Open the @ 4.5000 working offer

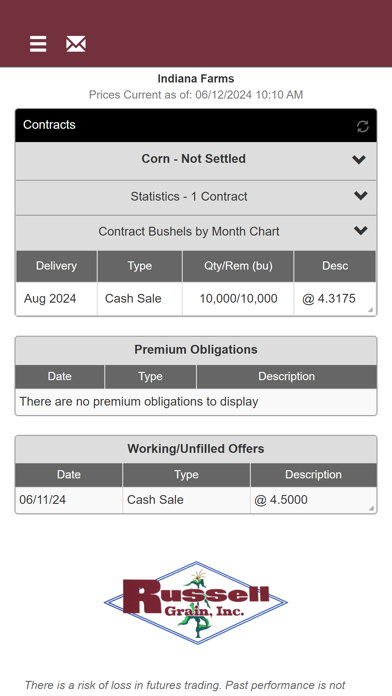[x=313, y=500]
